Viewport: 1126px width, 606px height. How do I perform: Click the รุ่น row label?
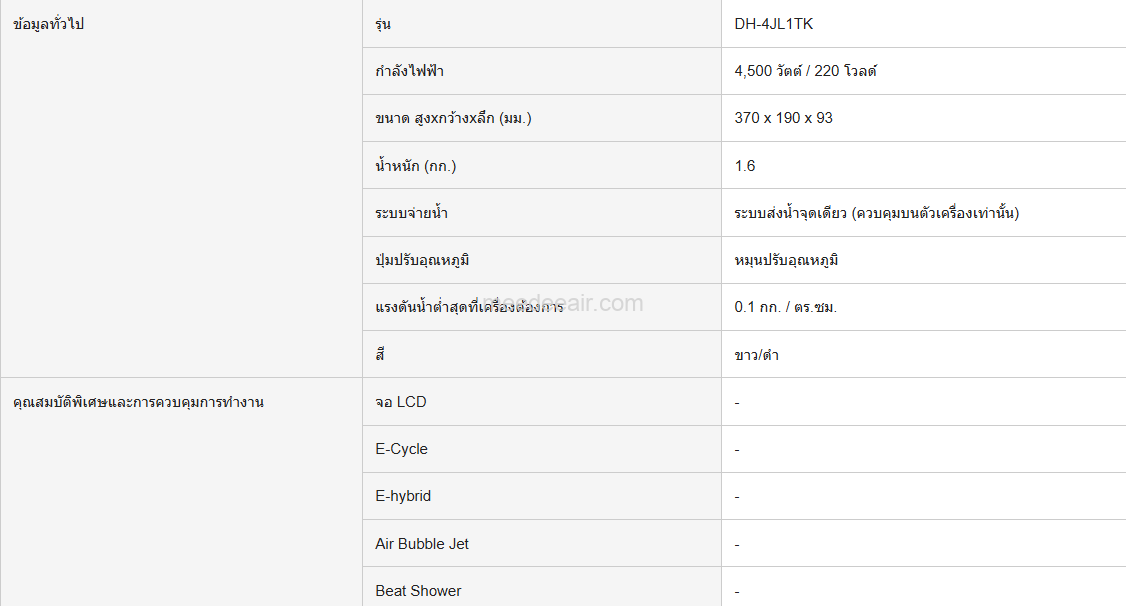pos(383,24)
